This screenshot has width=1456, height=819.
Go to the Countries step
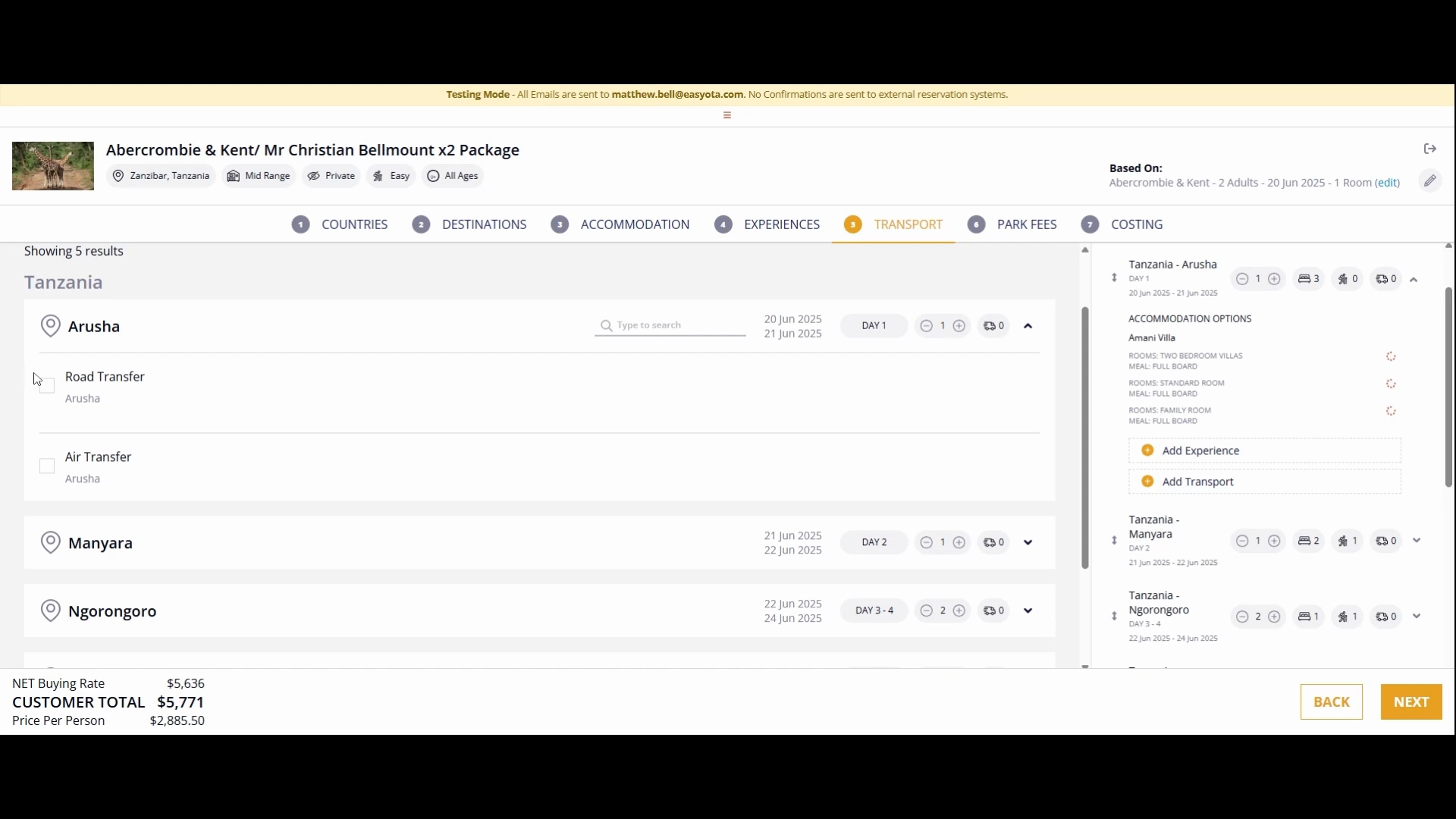pos(340,224)
